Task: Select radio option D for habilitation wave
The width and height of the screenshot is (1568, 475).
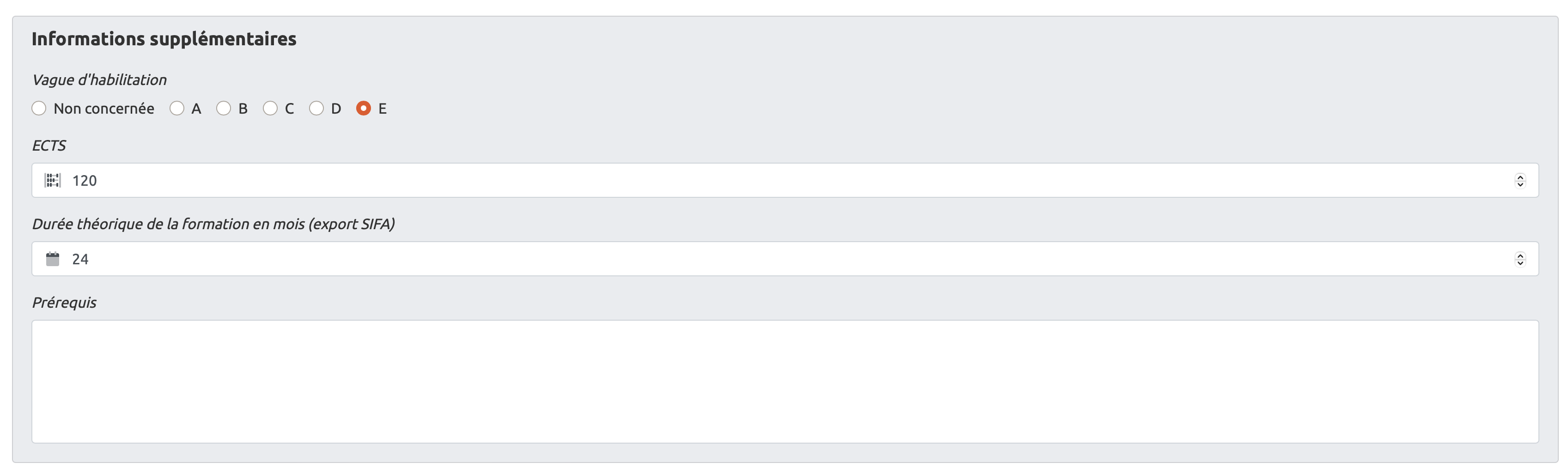Action: point(316,109)
